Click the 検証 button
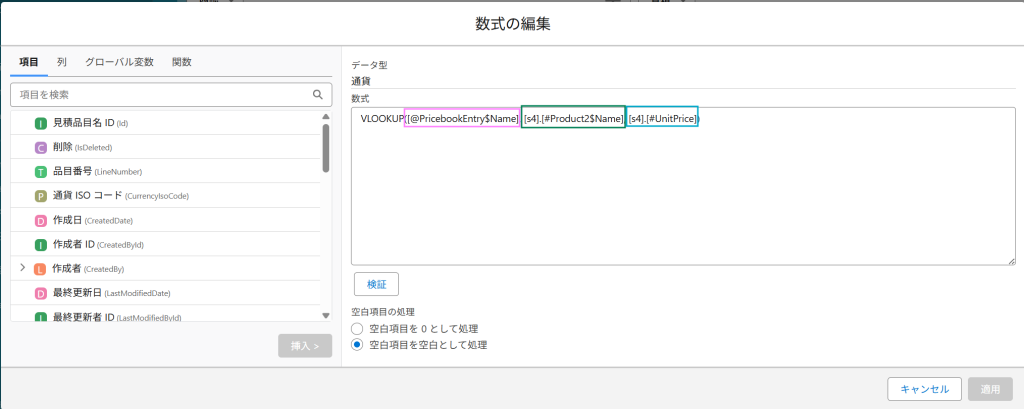The image size is (1024, 409). (x=376, y=284)
